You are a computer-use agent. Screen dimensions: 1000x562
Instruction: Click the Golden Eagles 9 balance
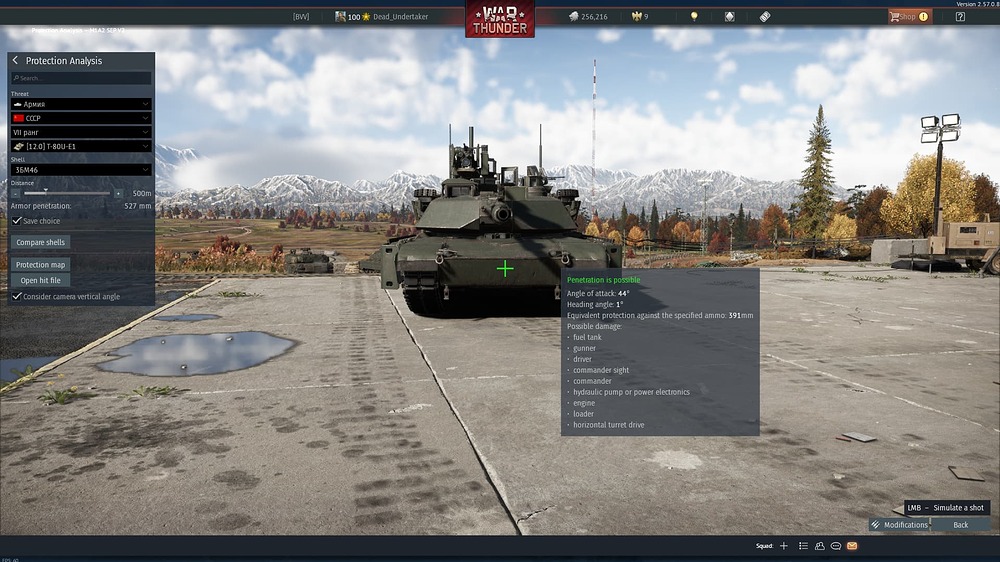(640, 17)
